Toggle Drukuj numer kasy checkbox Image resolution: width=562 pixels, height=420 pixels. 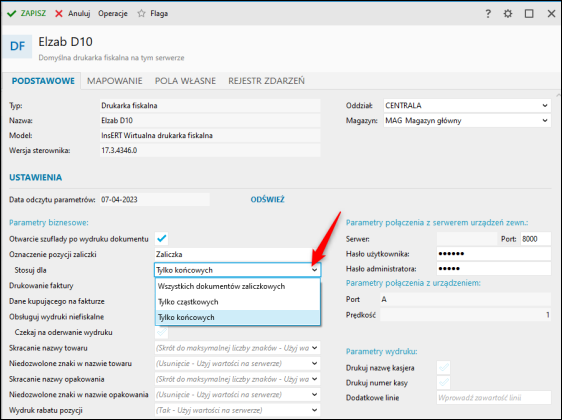pos(443,383)
